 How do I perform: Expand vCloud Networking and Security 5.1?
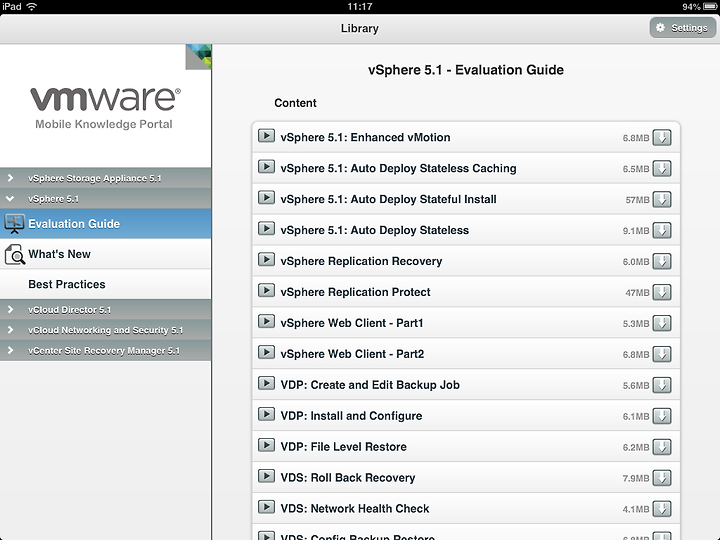tap(106, 330)
